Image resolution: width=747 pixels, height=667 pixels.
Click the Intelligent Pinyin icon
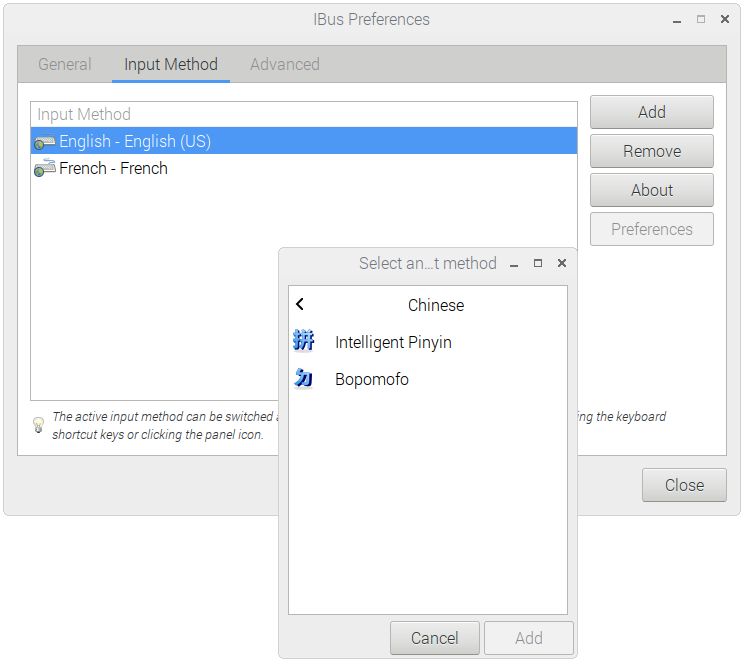tap(303, 341)
